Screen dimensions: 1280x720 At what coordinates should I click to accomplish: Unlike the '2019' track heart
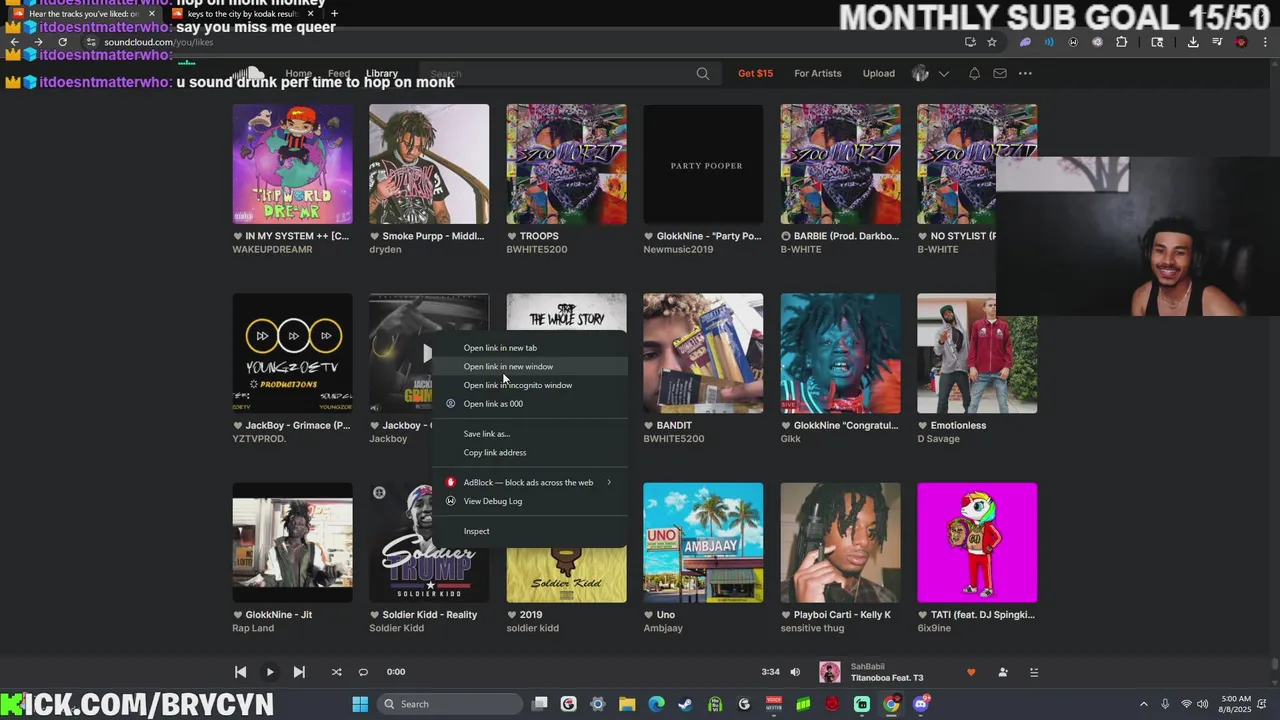pyautogui.click(x=512, y=615)
